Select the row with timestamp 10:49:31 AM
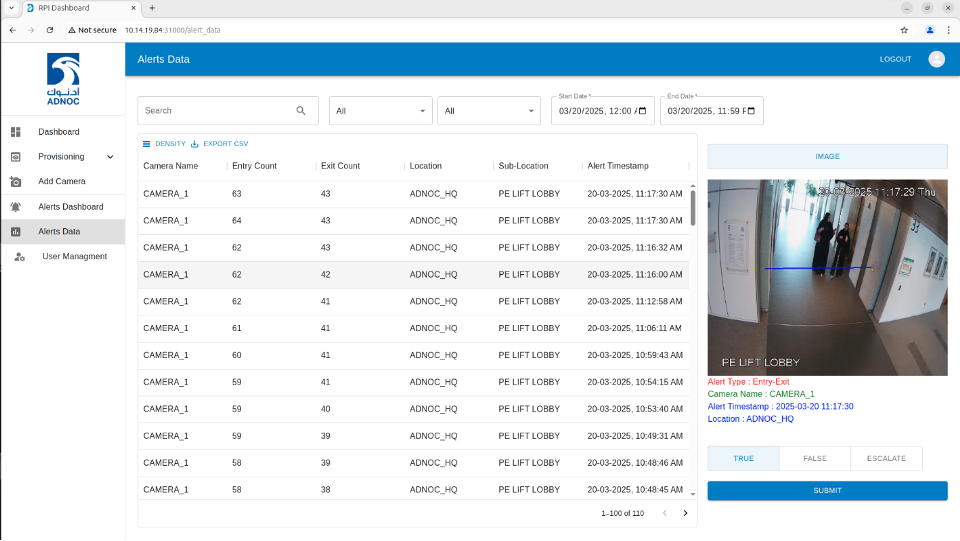This screenshot has height=541, width=960. coord(413,436)
